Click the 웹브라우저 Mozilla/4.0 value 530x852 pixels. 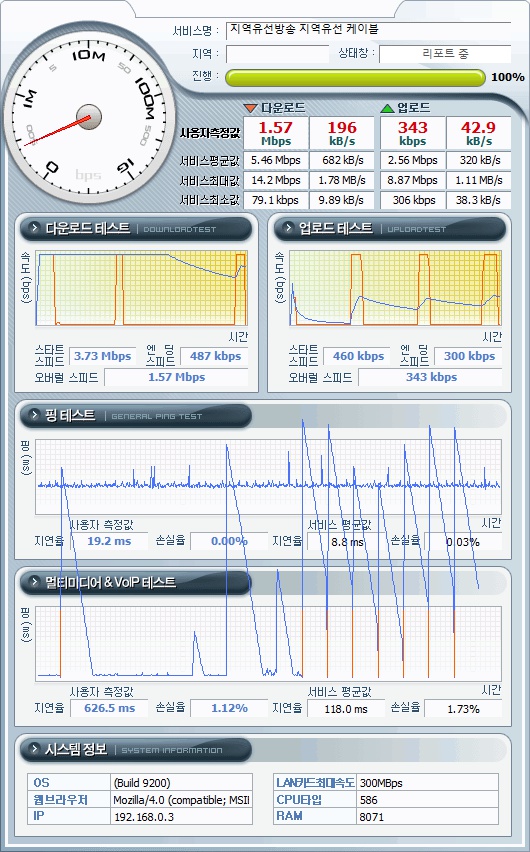pyautogui.click(x=182, y=799)
